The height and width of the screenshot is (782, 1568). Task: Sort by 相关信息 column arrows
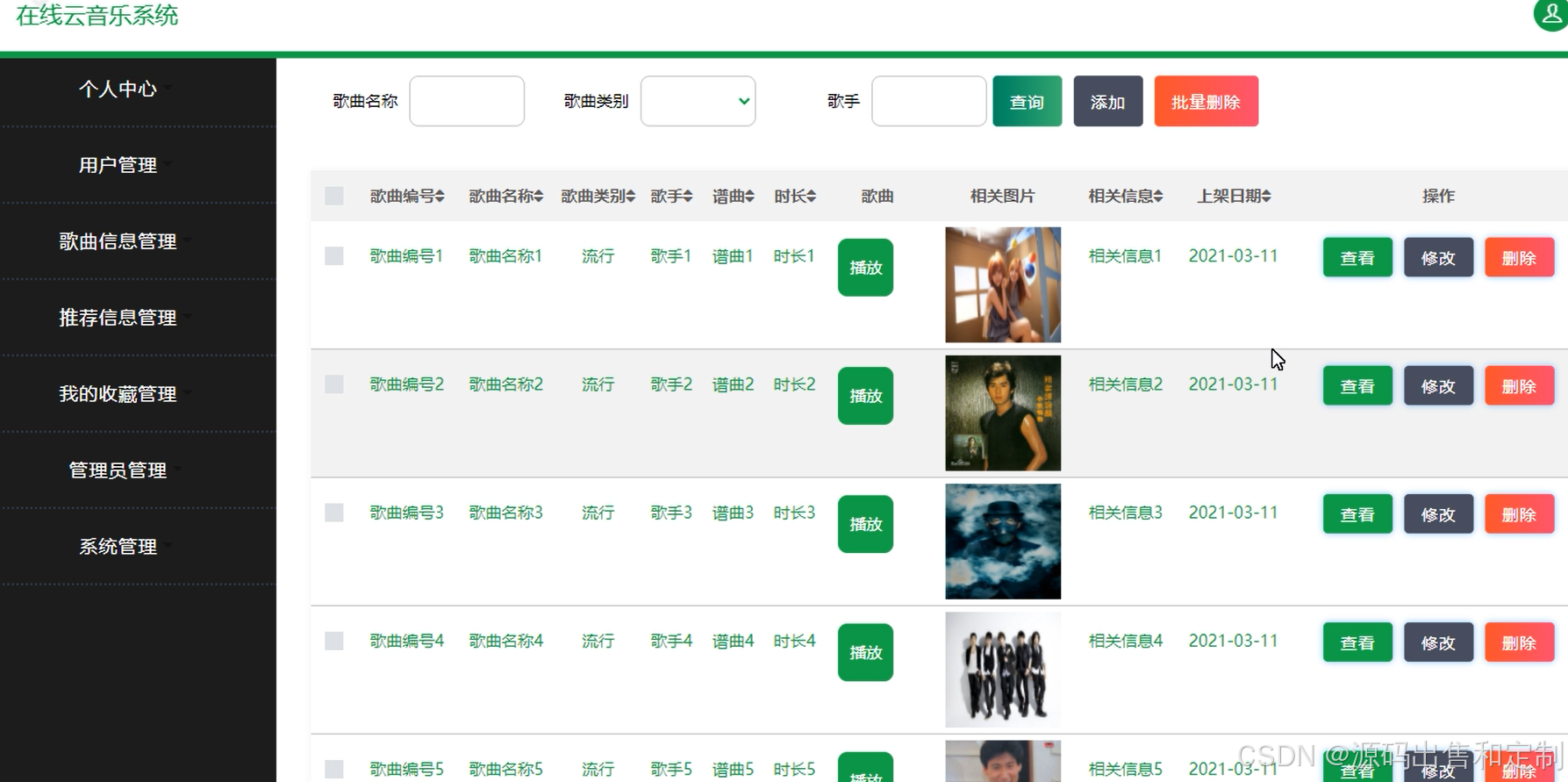click(1158, 197)
